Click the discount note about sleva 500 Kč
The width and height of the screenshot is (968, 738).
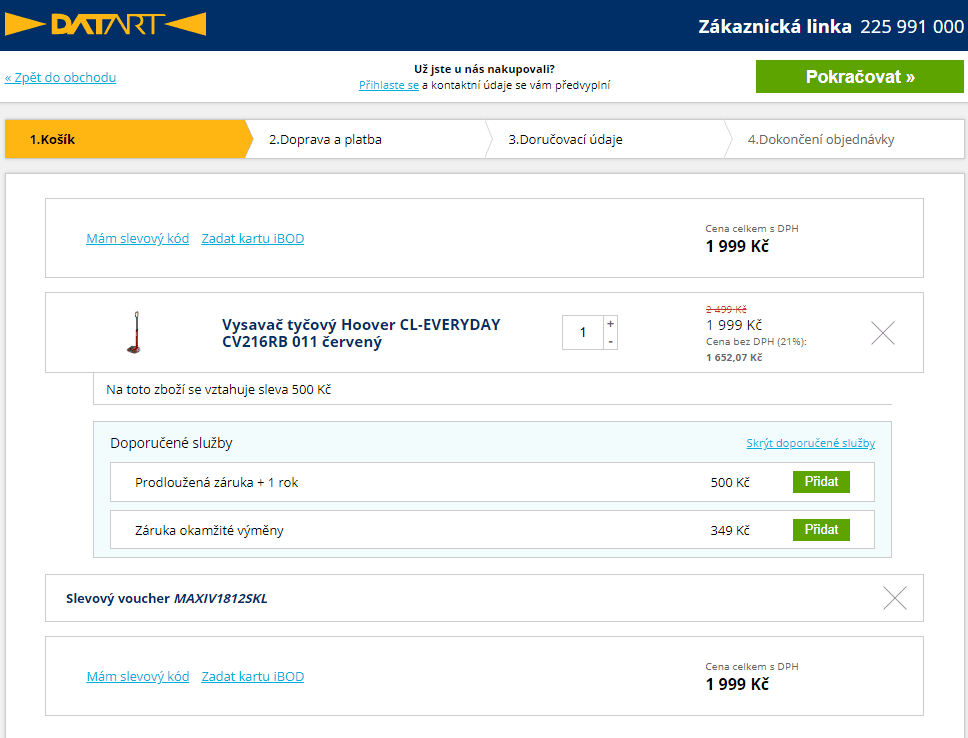point(219,390)
